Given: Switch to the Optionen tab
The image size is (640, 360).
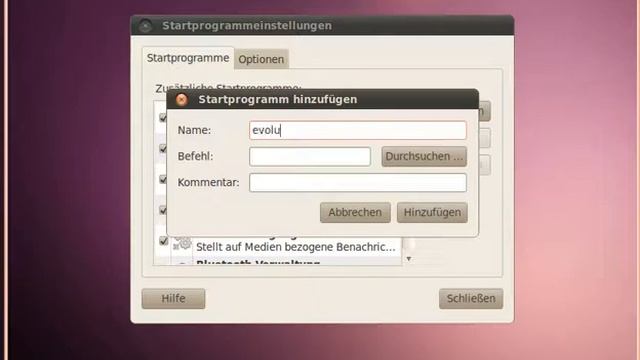Looking at the screenshot, I should pyautogui.click(x=261, y=59).
